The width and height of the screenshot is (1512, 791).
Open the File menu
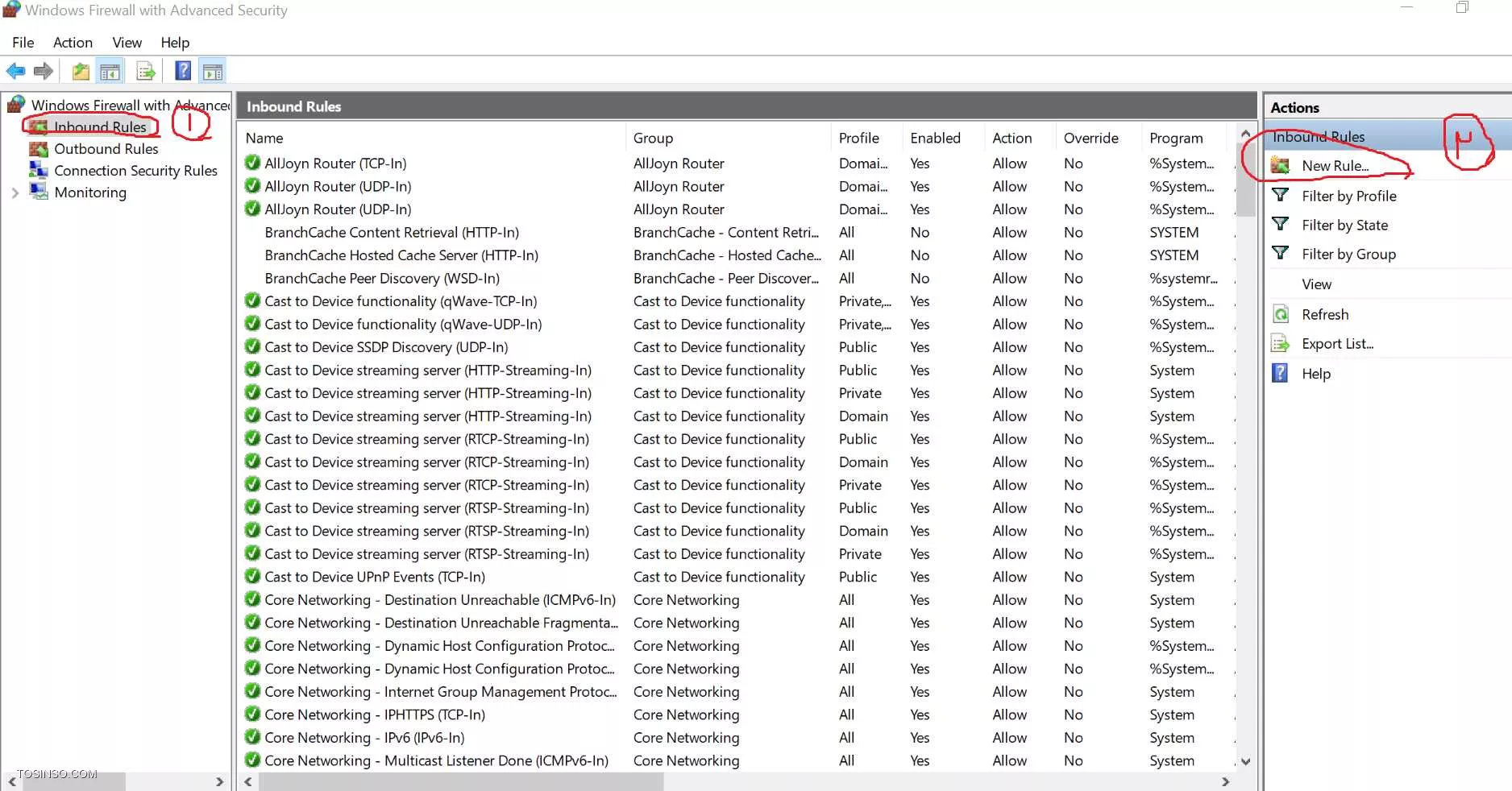[x=23, y=43]
